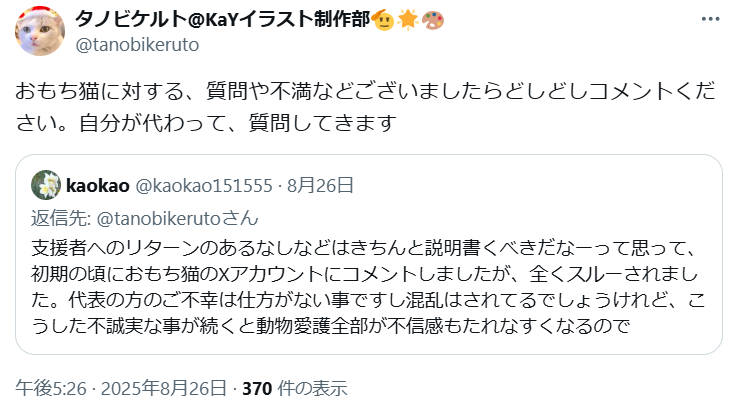The image size is (738, 415).
Task: Open the @kaokao151555 handle
Action: [x=204, y=185]
